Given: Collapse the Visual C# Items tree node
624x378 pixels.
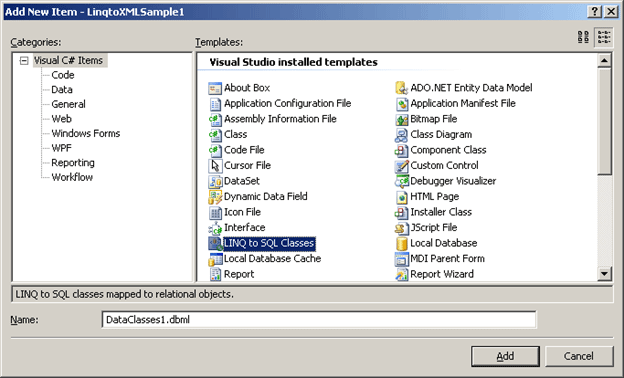Looking at the screenshot, I should click(24, 60).
